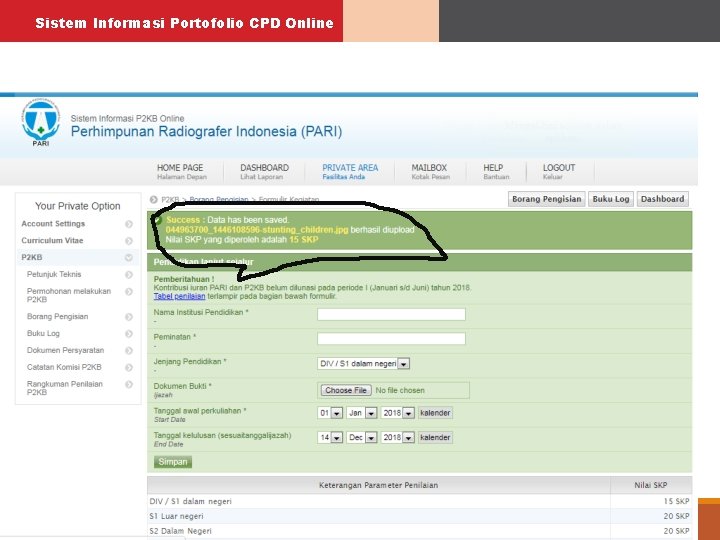
Task: Open Rangkuman Penilaian P2KB sidebar item
Action: (x=65, y=388)
